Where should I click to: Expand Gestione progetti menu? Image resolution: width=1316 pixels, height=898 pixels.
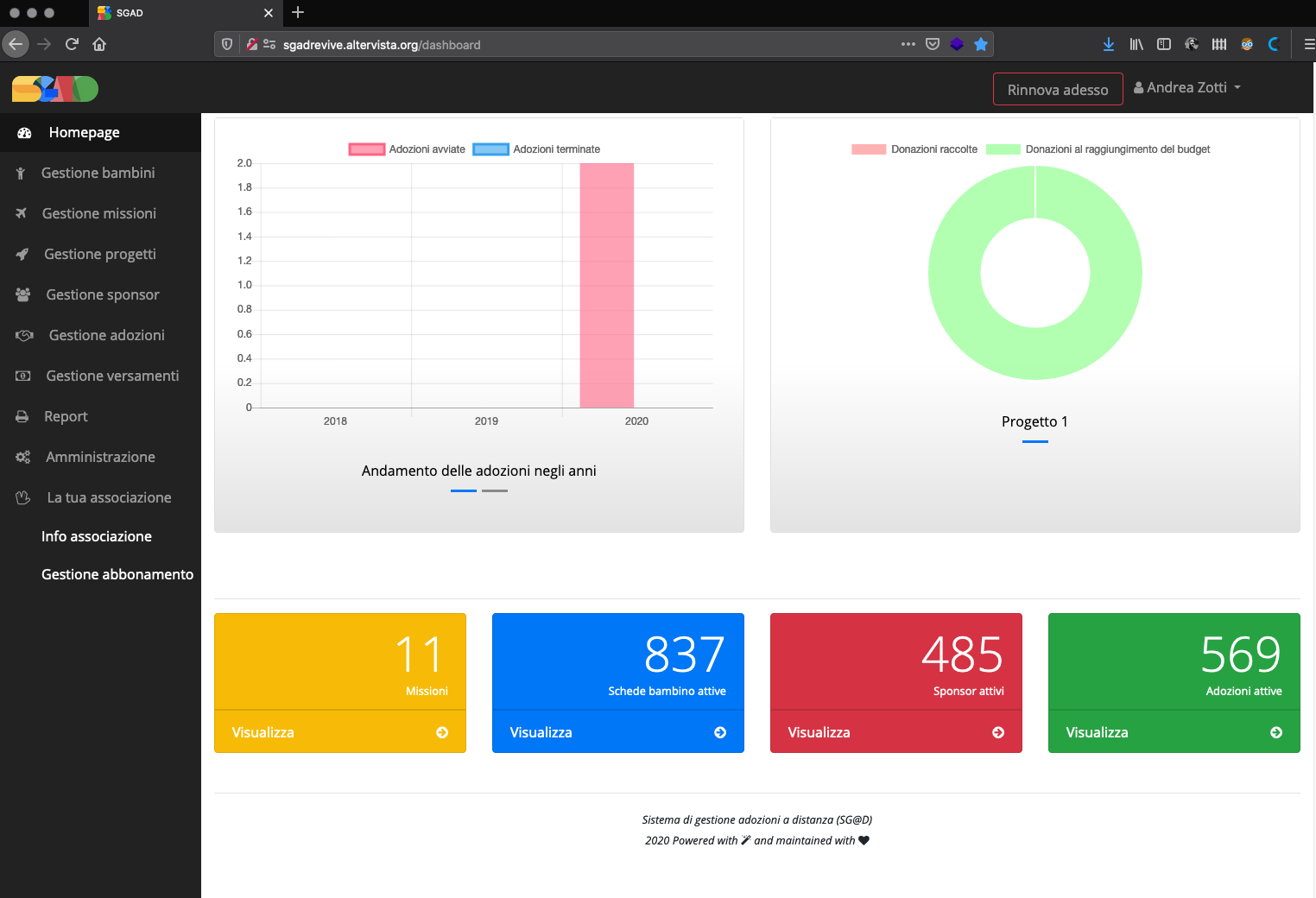tap(100, 254)
